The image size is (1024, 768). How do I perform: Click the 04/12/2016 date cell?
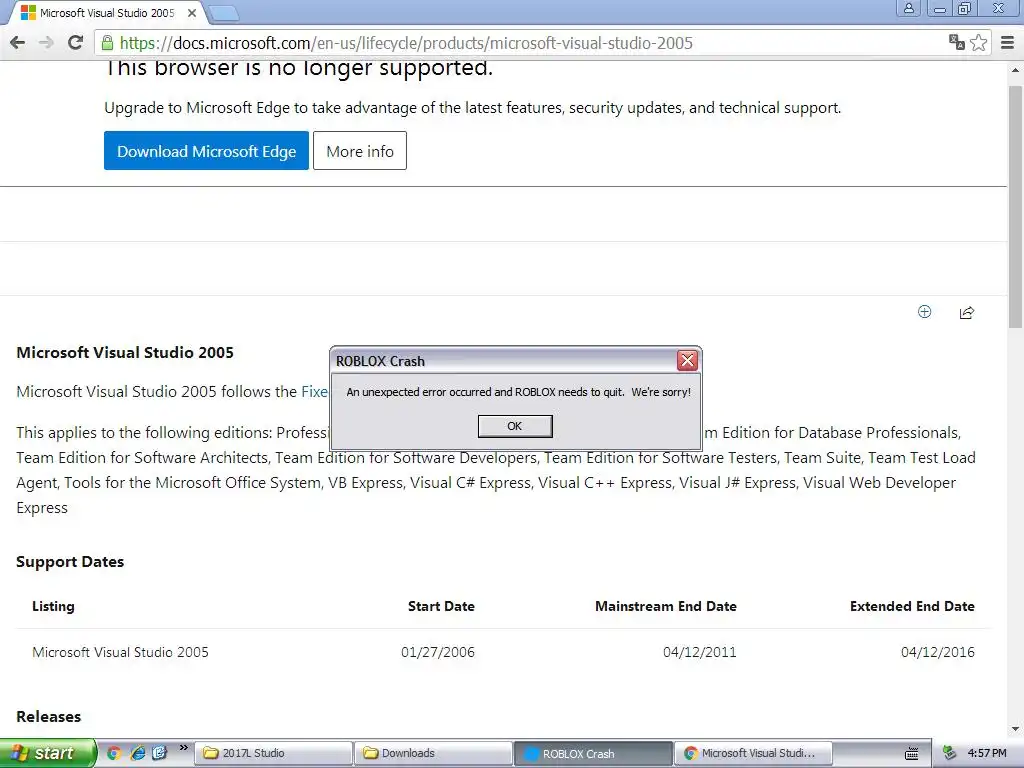(x=938, y=652)
